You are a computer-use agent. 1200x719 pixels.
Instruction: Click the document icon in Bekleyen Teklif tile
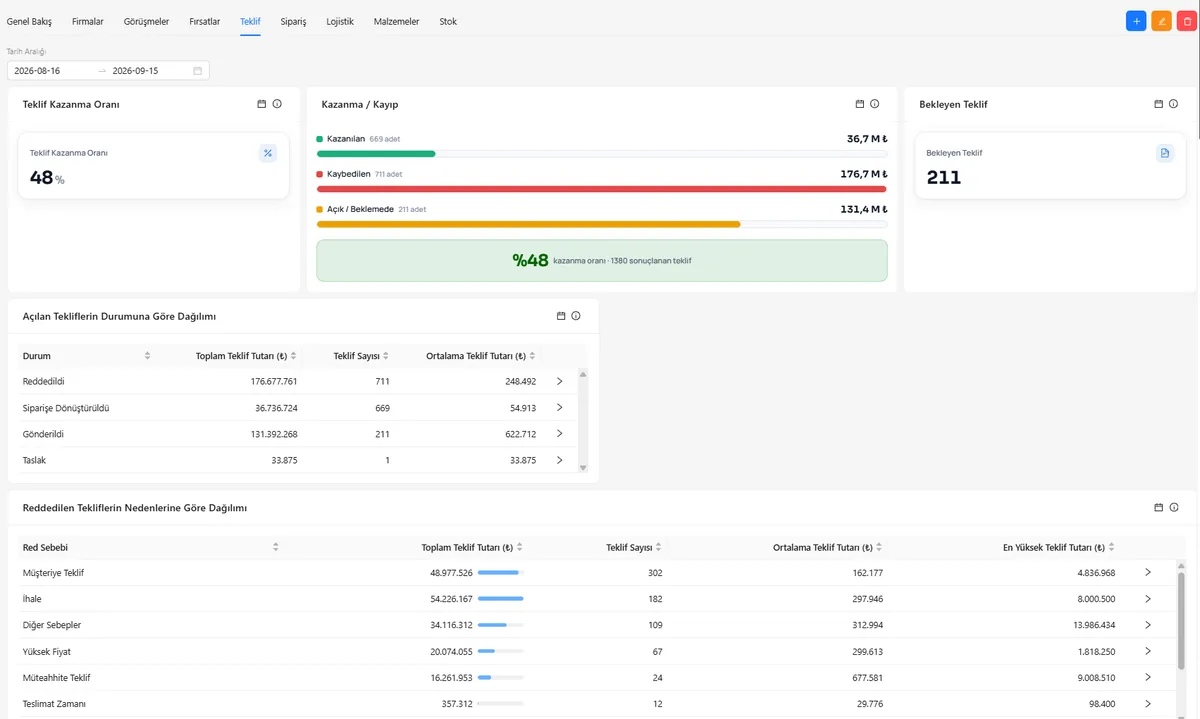click(x=1165, y=153)
